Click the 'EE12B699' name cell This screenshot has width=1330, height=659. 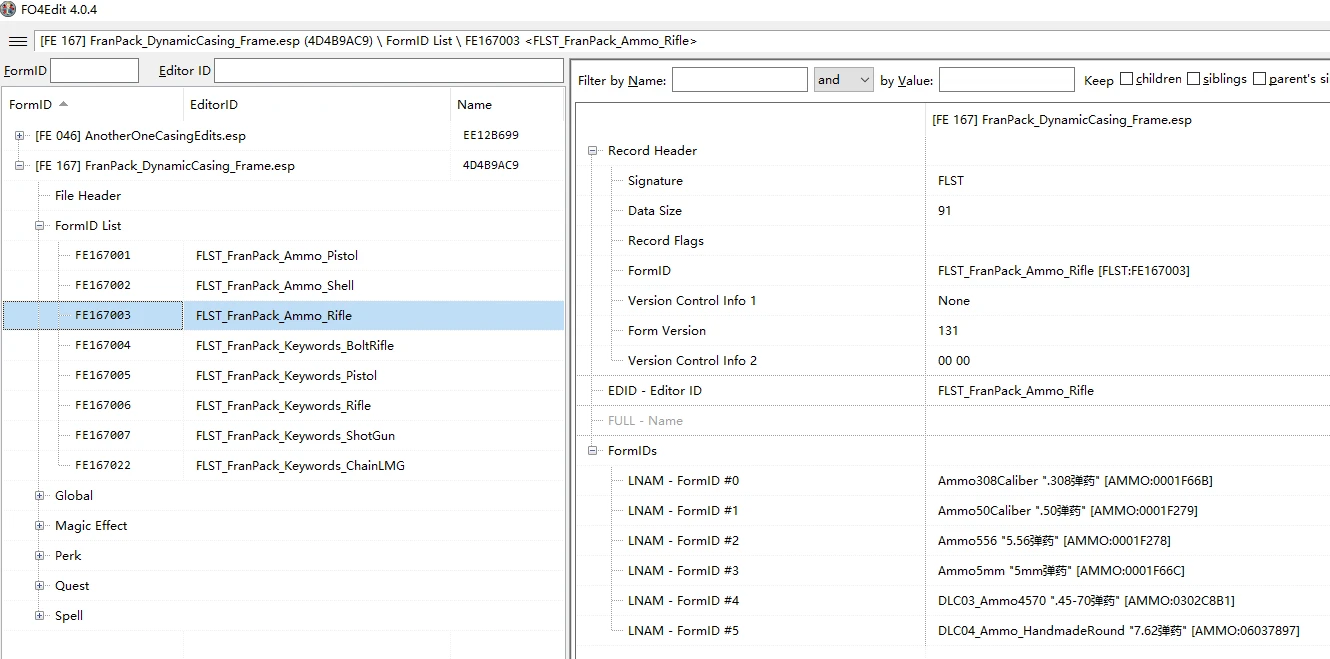click(x=491, y=135)
